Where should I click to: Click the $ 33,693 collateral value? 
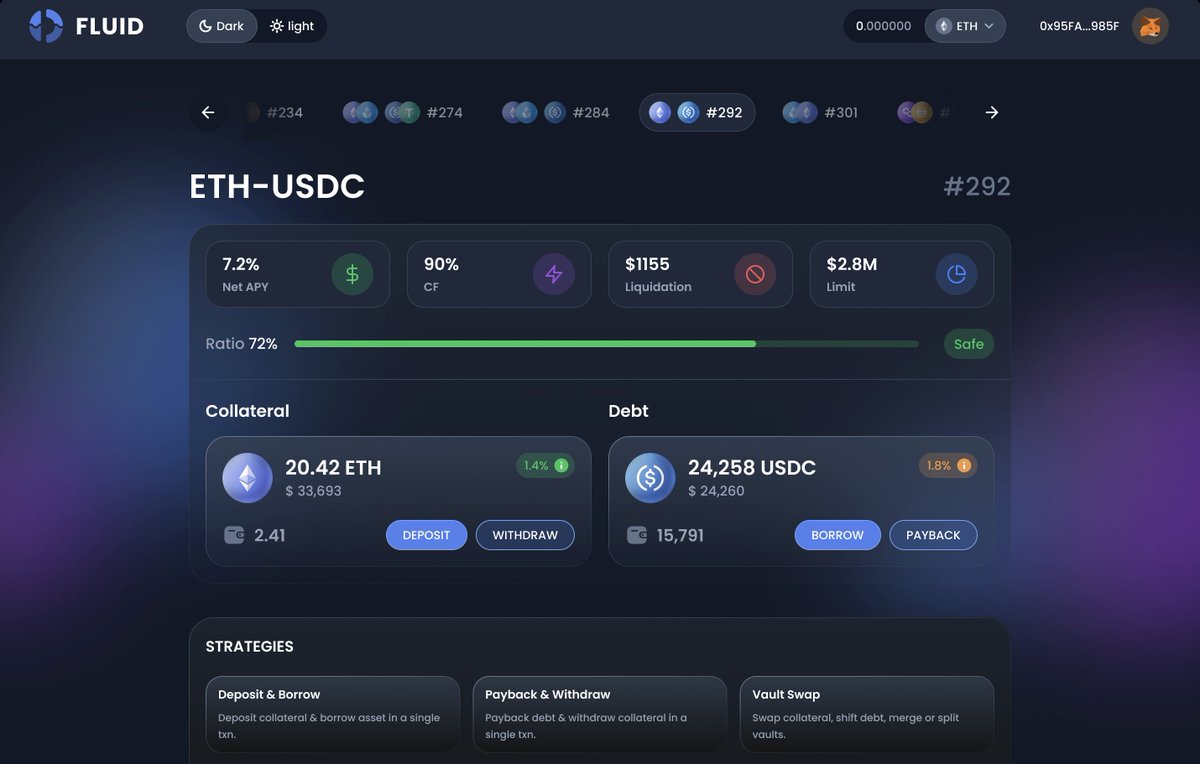pyautogui.click(x=313, y=491)
